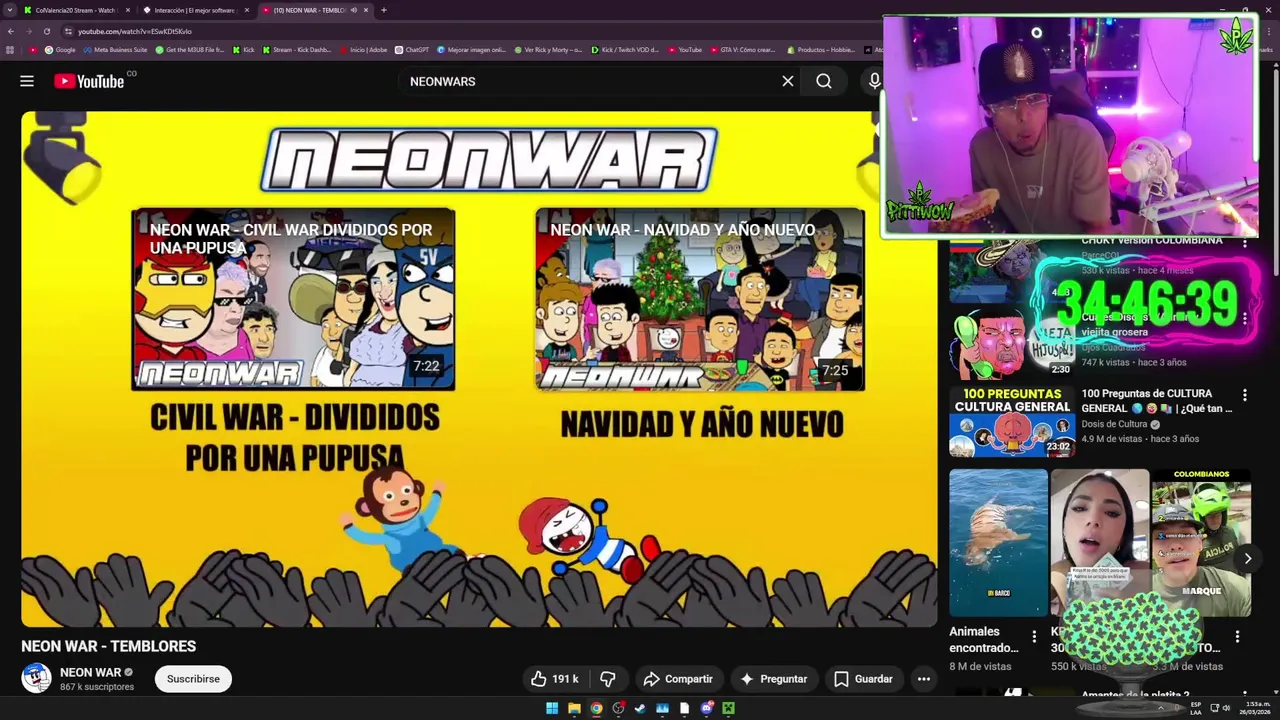Subscribe with the Suscribirse button

coord(193,679)
